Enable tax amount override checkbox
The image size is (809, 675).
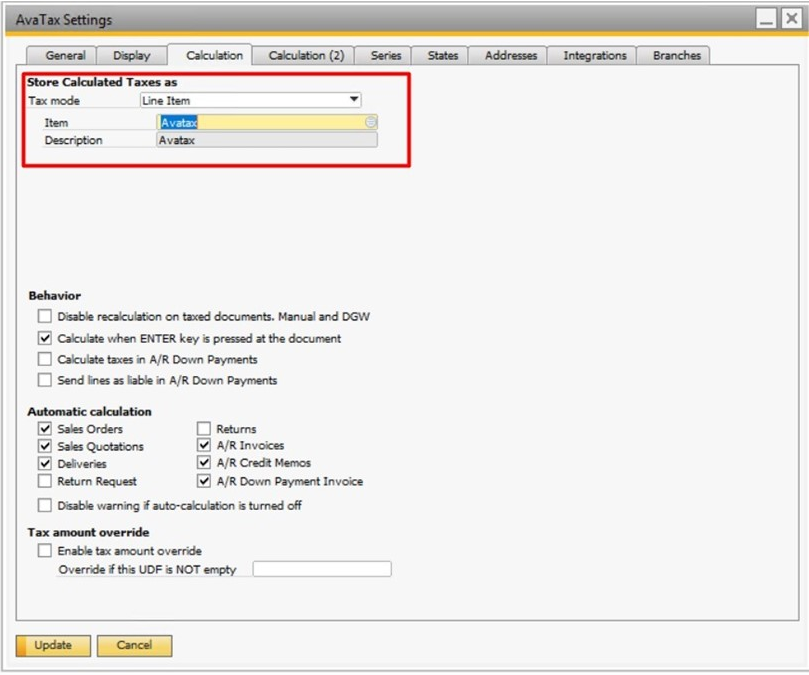pyautogui.click(x=45, y=551)
